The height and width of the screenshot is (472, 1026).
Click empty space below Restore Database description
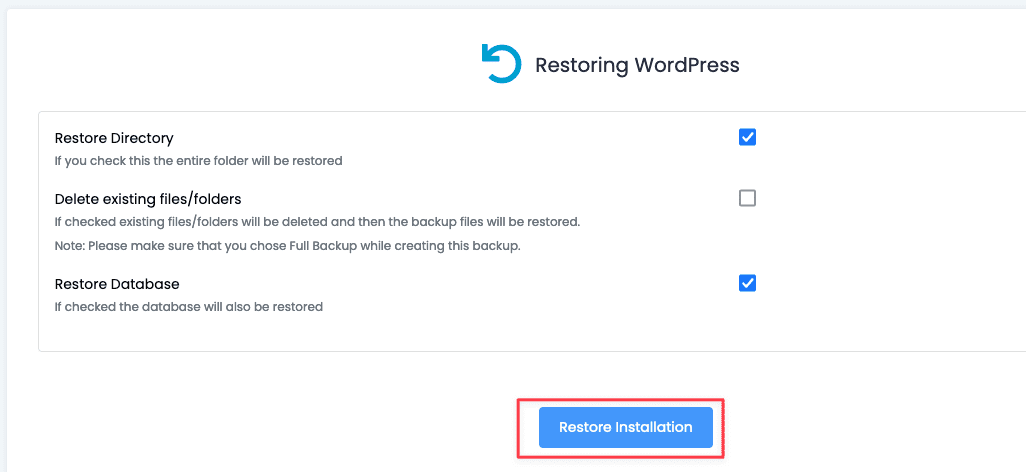[300, 334]
